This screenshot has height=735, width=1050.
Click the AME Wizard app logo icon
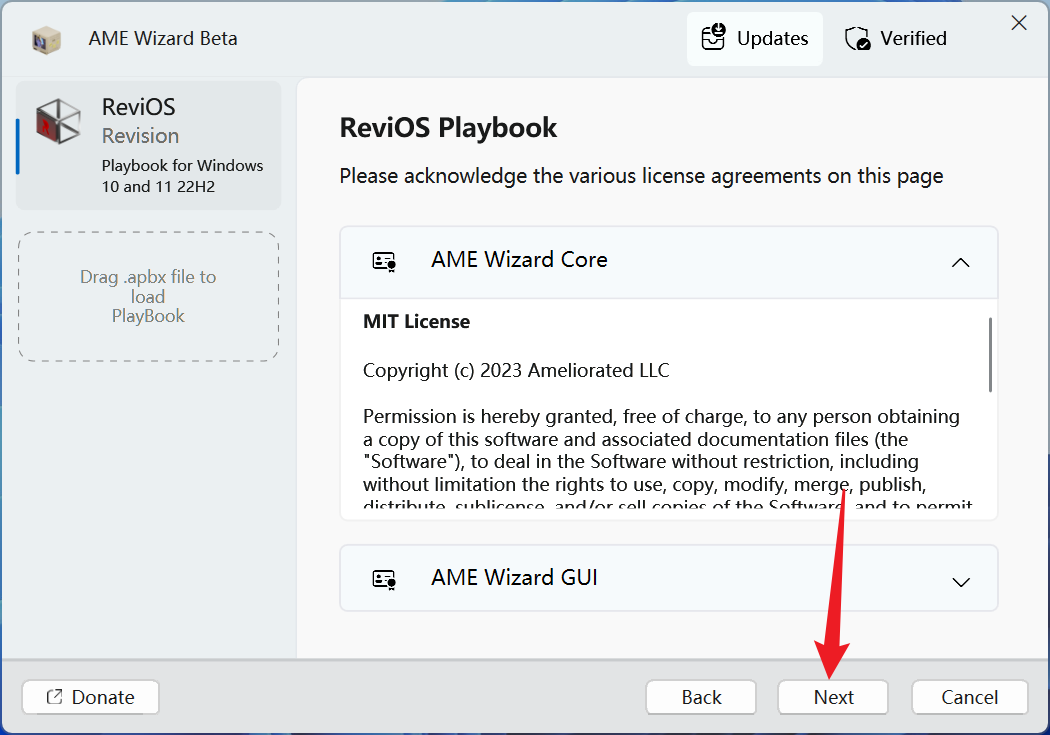(46, 39)
